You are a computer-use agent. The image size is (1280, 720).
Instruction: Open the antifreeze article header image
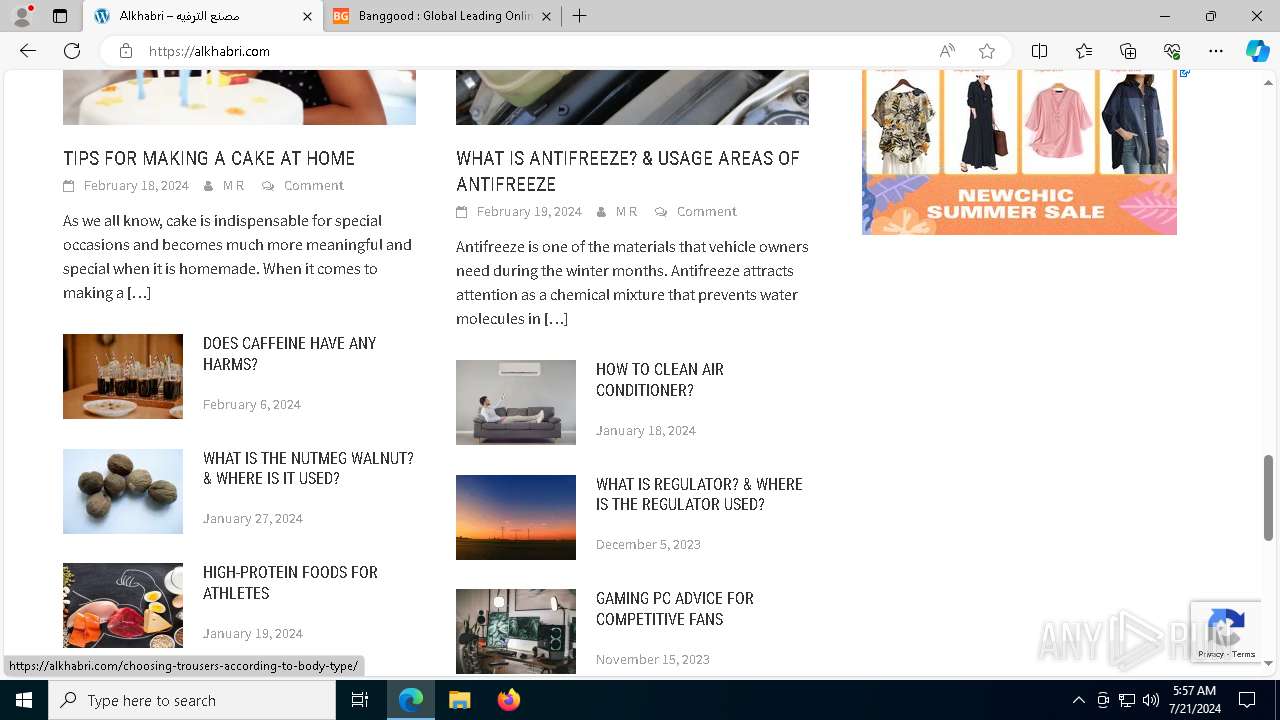coord(632,97)
